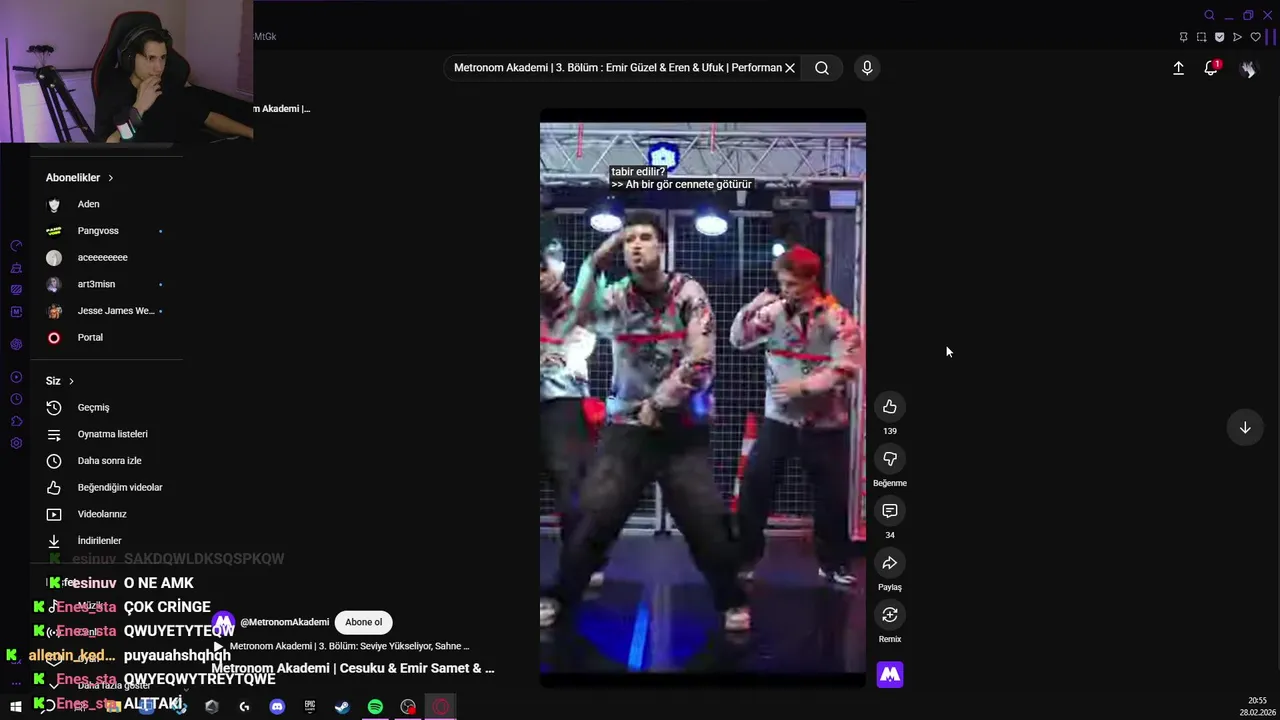The height and width of the screenshot is (720, 1280).
Task: Open Daha sonra izle list
Action: point(107,461)
